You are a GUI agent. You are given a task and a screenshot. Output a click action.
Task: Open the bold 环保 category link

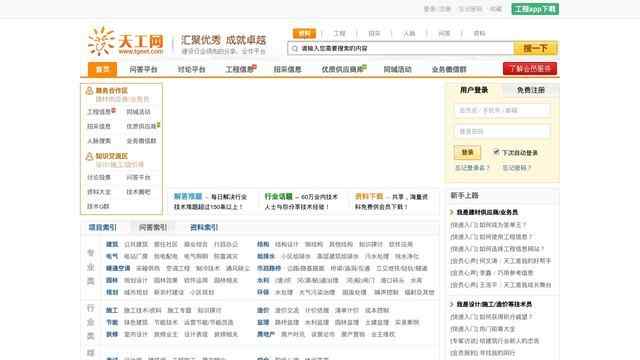[x=263, y=292]
